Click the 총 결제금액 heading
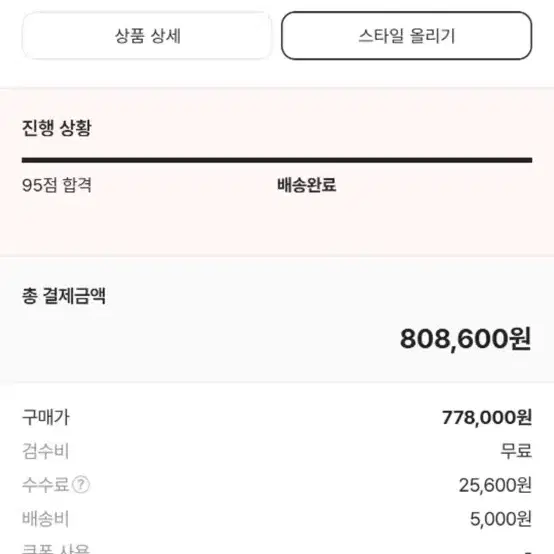This screenshot has width=554, height=554. [x=64, y=296]
